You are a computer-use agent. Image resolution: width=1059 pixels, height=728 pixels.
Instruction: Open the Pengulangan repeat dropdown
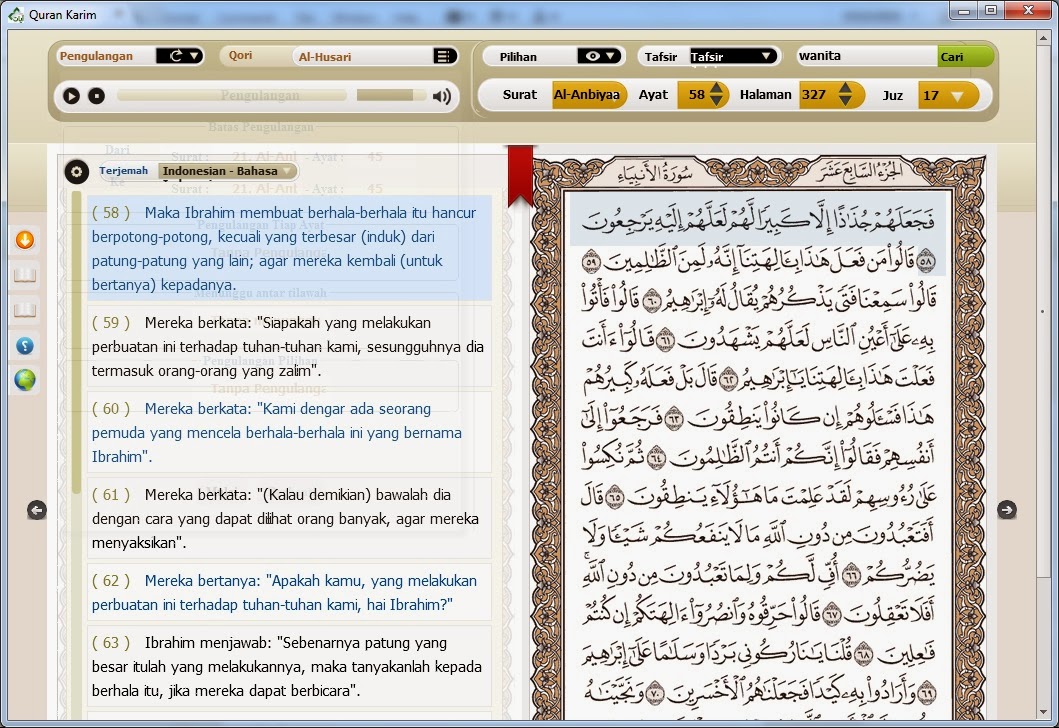180,56
